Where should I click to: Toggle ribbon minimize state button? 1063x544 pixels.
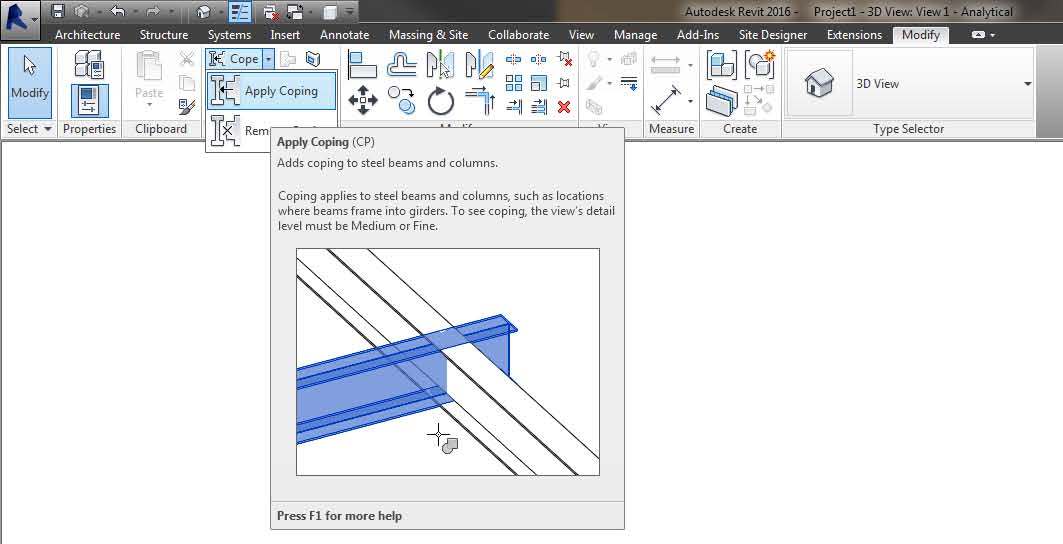(978, 35)
